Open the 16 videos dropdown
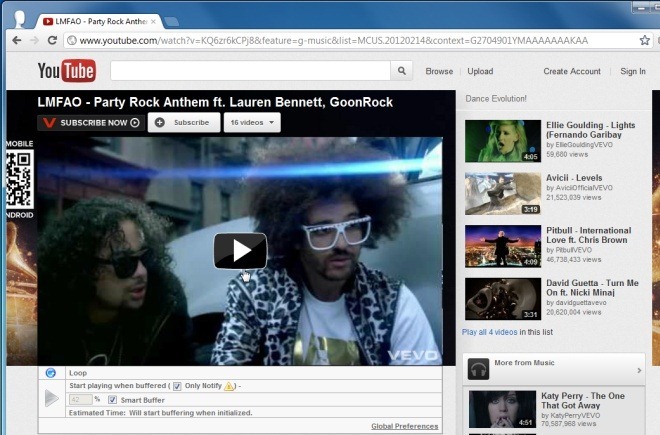Viewport: 660px width, 435px height. tap(252, 123)
